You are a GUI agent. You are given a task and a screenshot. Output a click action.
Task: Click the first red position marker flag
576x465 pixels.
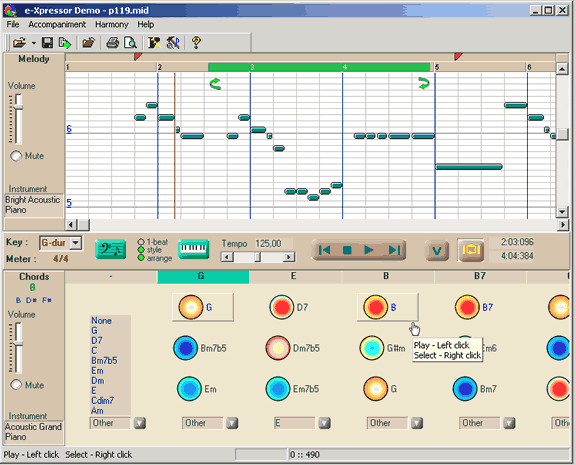(x=137, y=57)
